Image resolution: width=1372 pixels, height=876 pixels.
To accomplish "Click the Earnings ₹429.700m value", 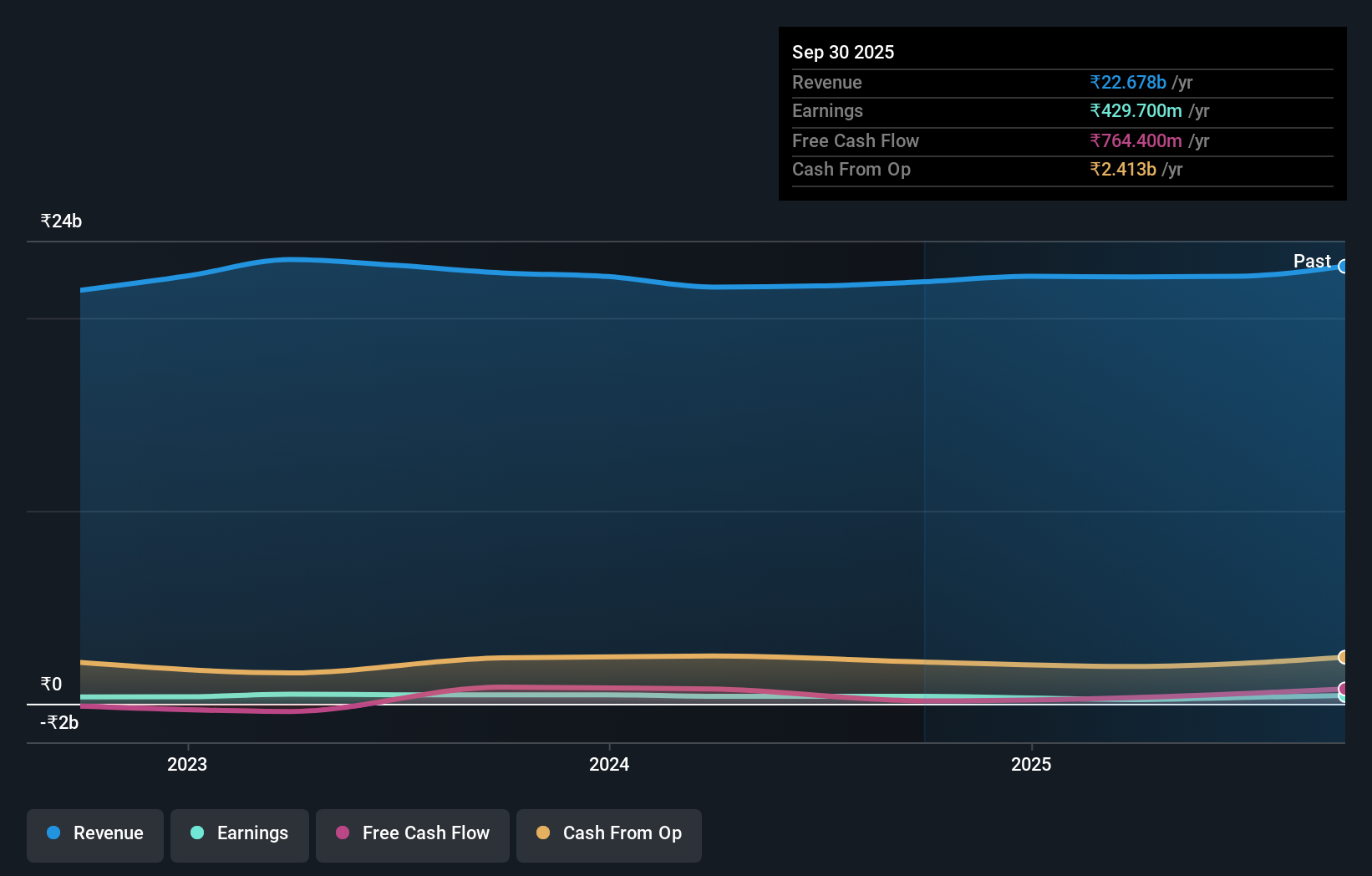I will click(x=1137, y=110).
